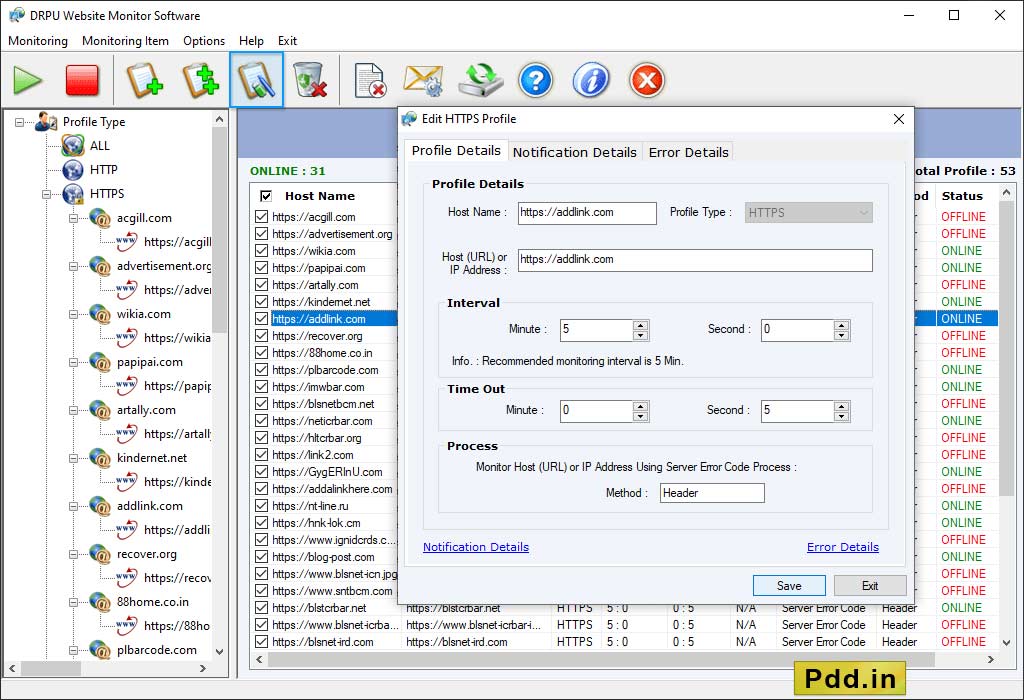Open help question mark icon

pyautogui.click(x=536, y=80)
